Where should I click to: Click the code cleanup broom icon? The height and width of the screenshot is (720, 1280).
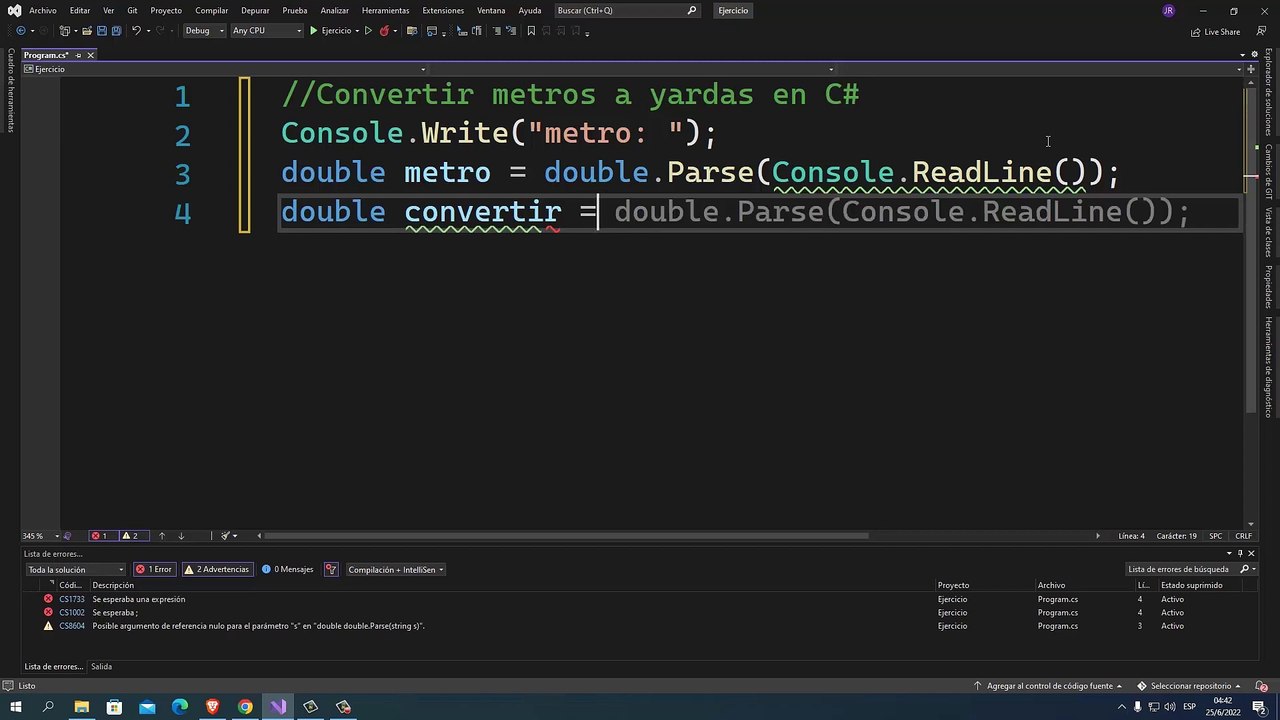[226, 536]
